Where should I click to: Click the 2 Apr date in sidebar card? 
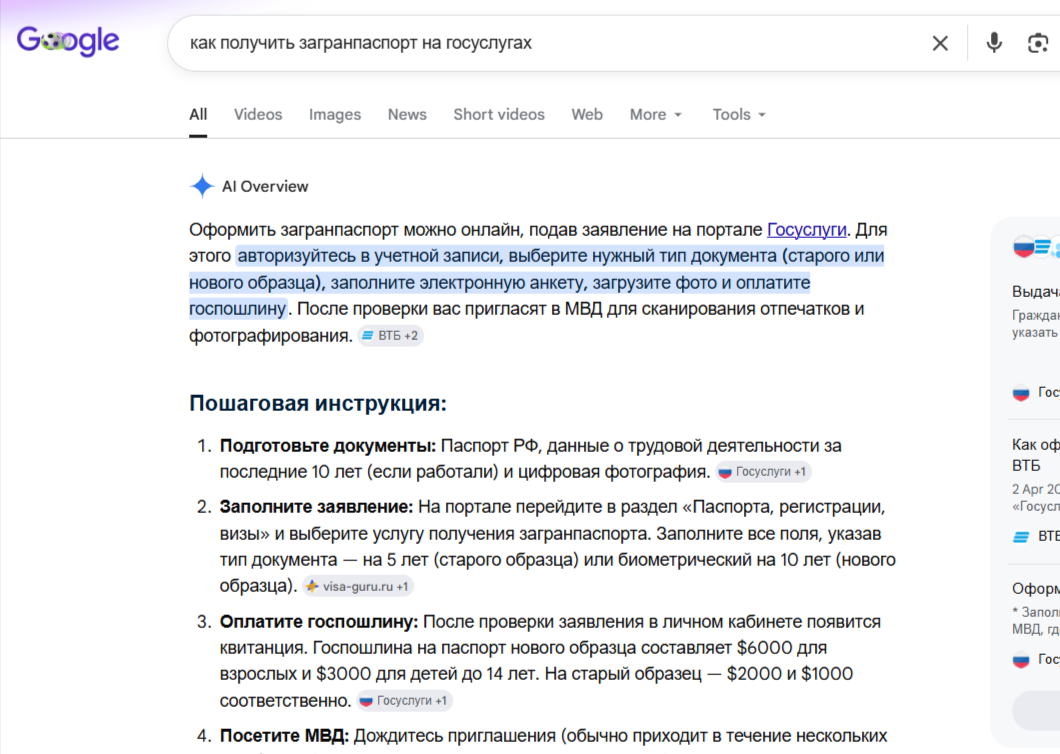(x=1036, y=489)
